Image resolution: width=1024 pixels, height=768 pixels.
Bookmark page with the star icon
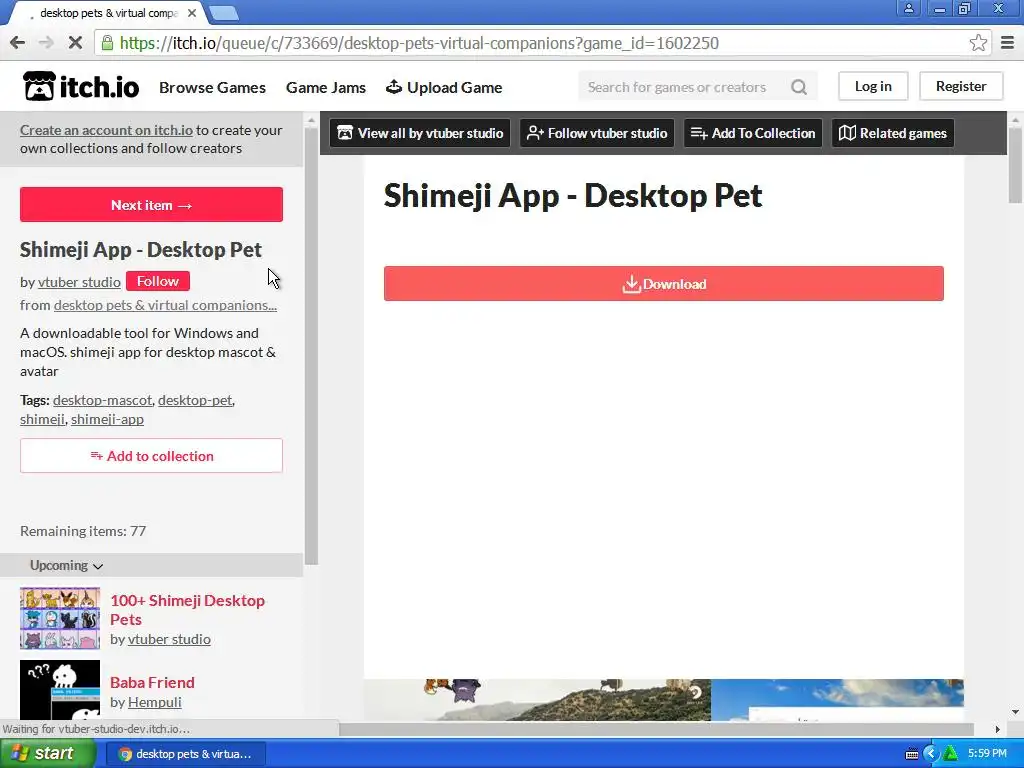coord(978,43)
